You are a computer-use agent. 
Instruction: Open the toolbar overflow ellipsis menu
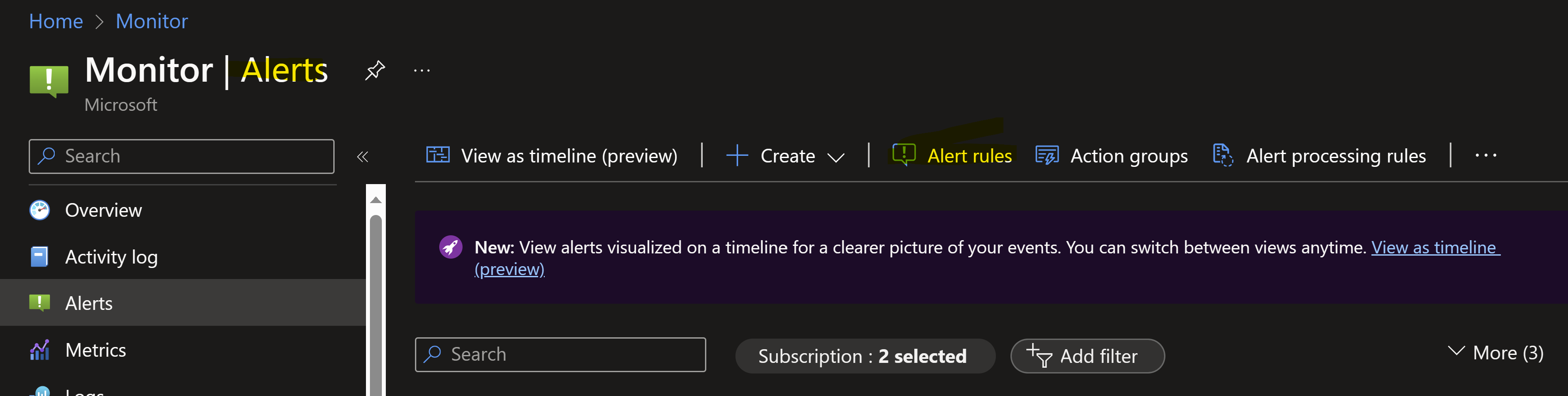pos(1486,156)
